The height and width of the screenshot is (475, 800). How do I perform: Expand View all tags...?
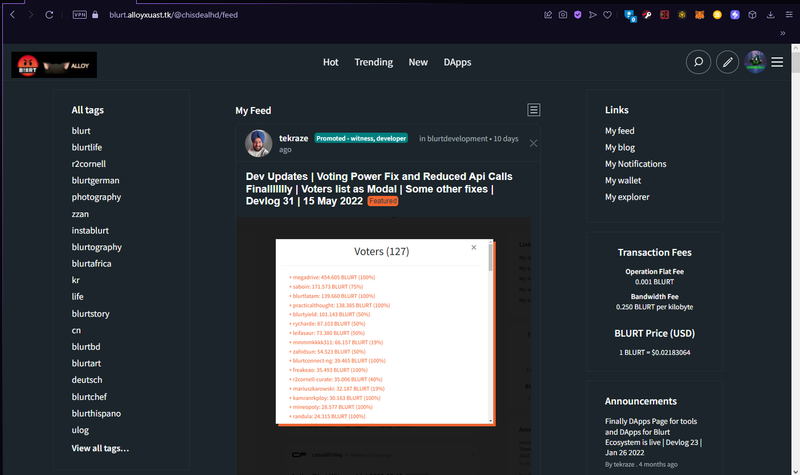click(100, 448)
